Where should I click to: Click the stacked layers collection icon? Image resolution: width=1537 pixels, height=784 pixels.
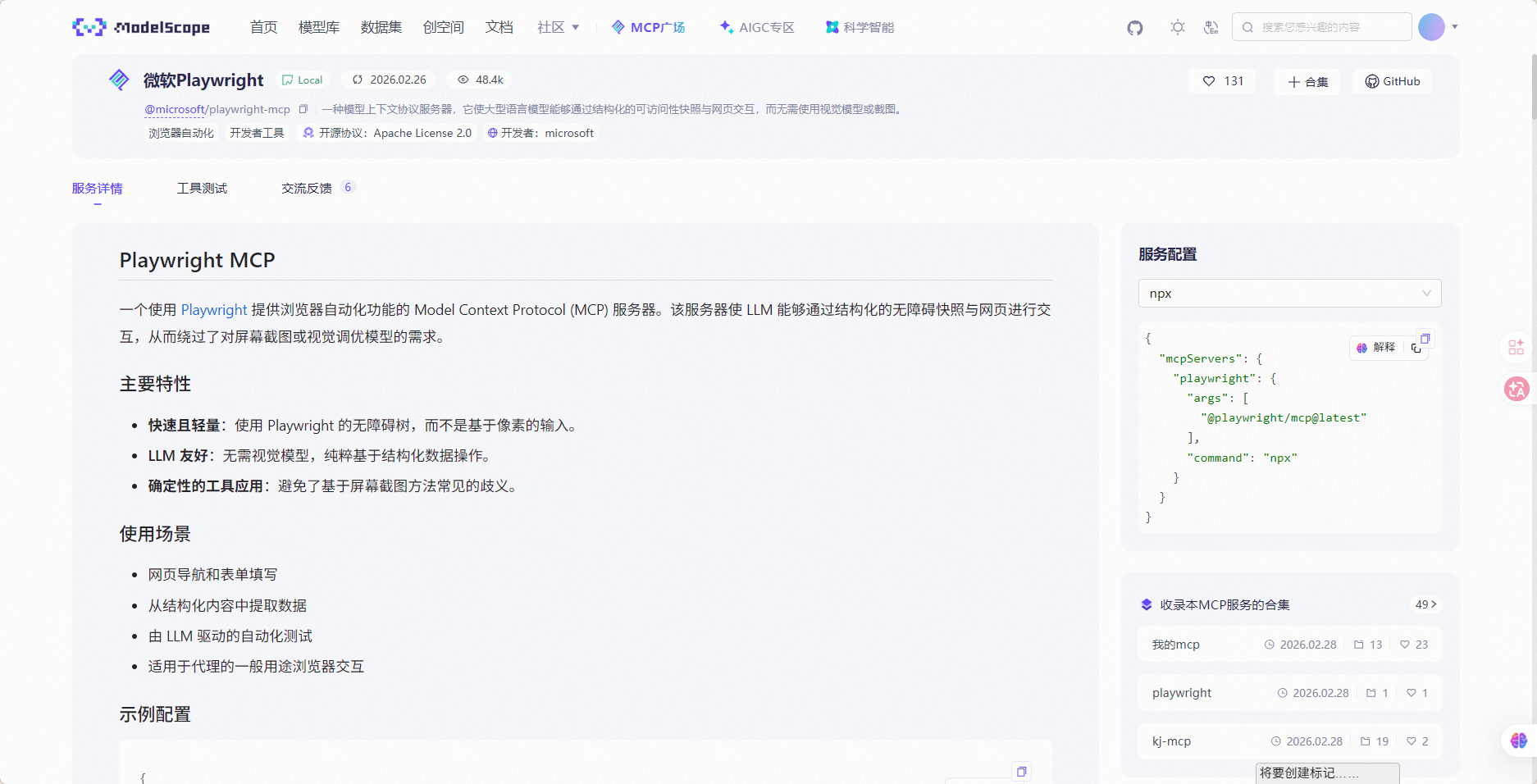tap(1147, 604)
